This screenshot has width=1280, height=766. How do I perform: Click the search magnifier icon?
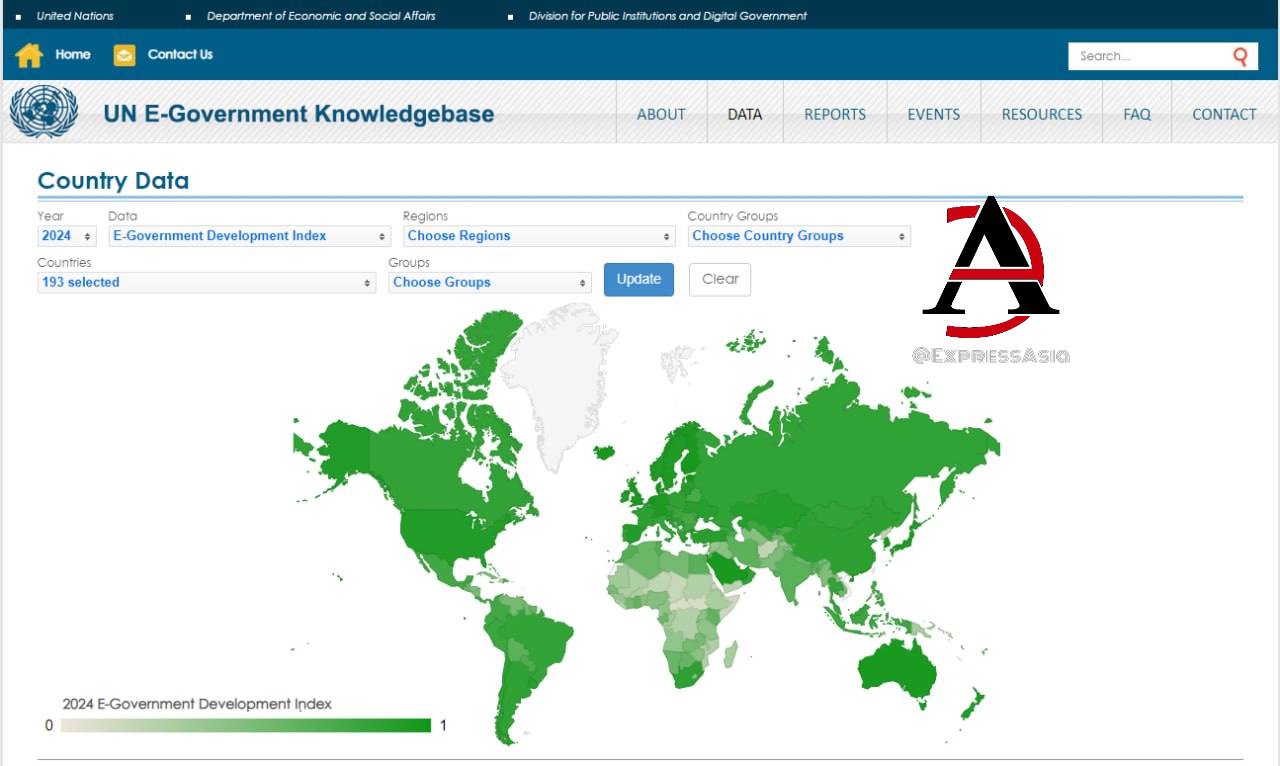coord(1241,56)
